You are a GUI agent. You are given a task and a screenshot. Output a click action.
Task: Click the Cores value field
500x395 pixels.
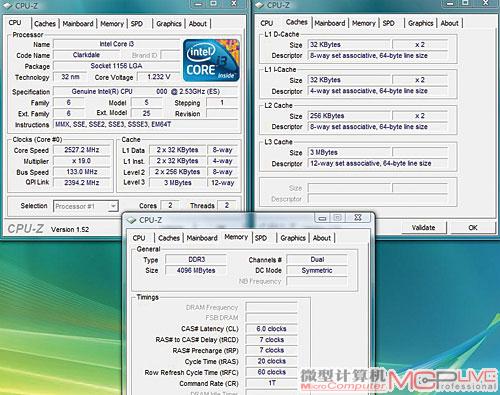(x=170, y=205)
